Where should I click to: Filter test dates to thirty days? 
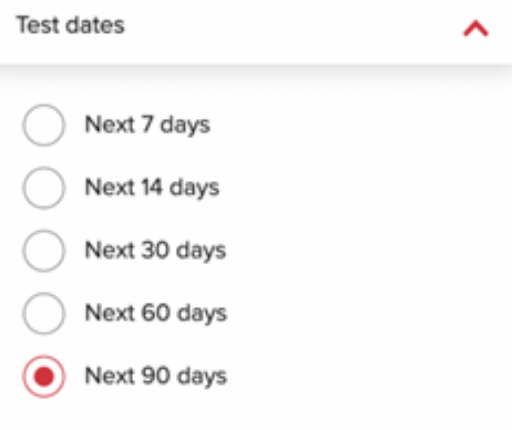pos(44,250)
